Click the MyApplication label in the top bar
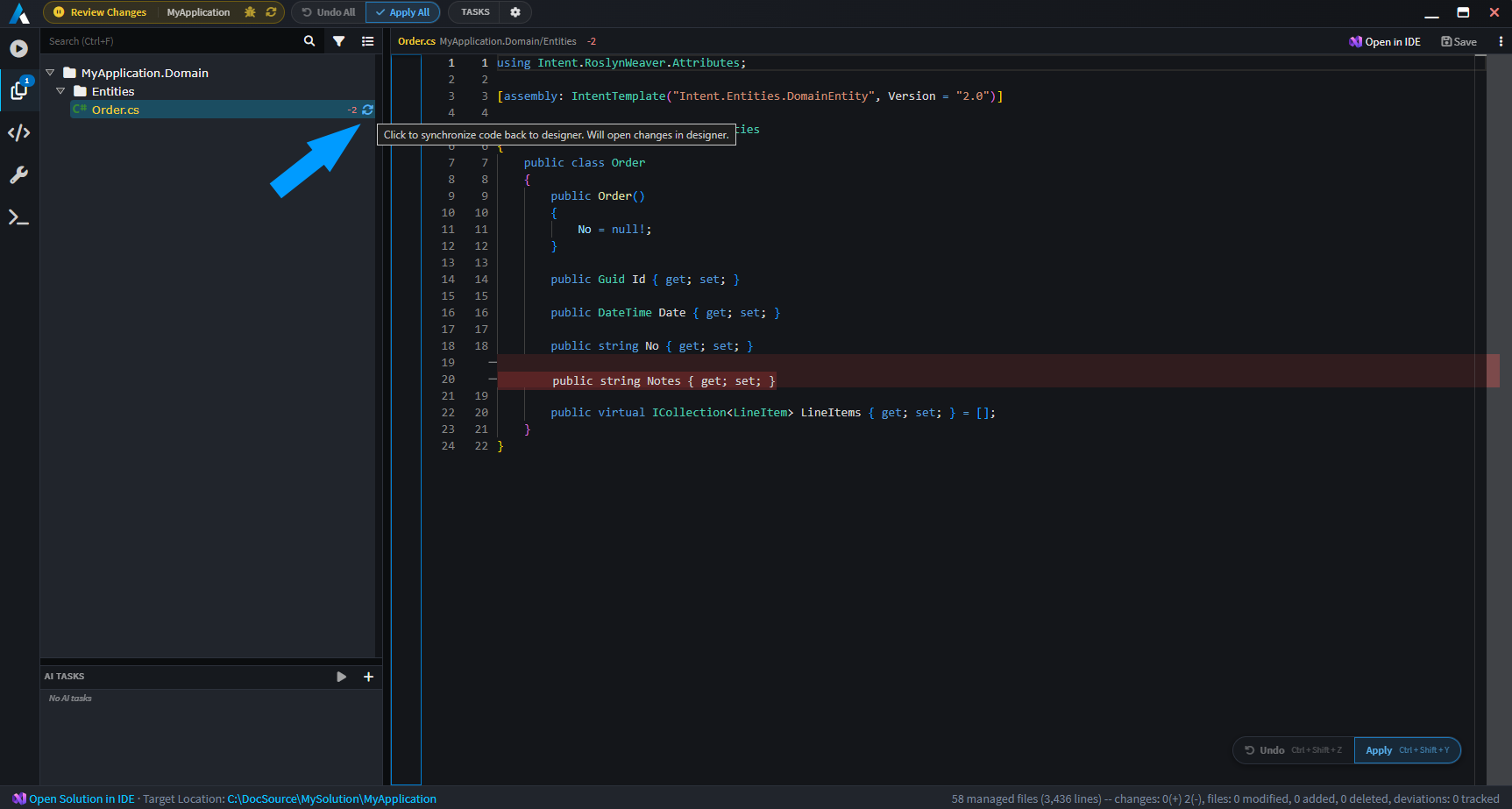This screenshot has height=809, width=1512. coord(199,12)
